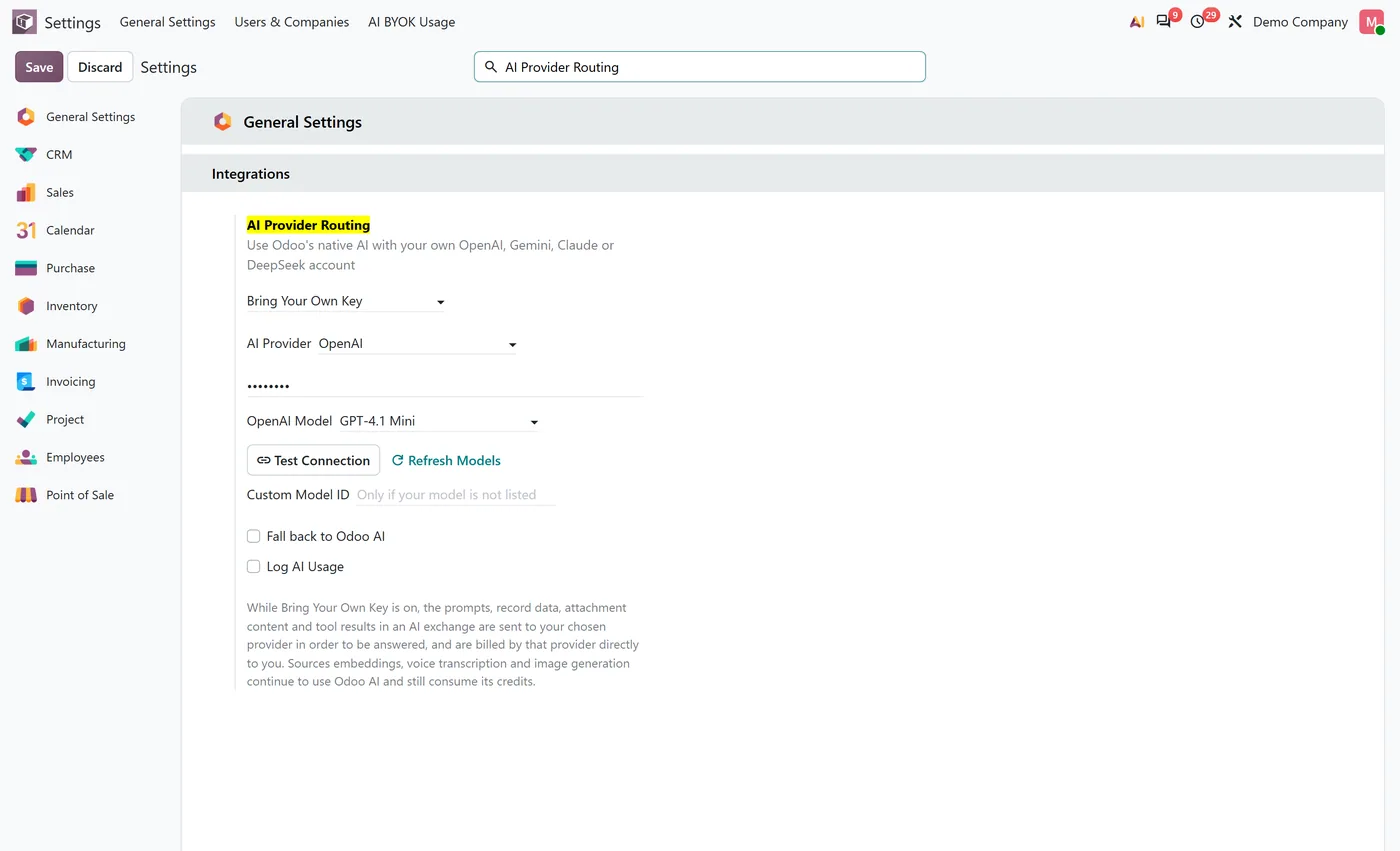Viewport: 1400px width, 851px height.
Task: Open the AI assistant icon in top bar
Action: click(1137, 22)
